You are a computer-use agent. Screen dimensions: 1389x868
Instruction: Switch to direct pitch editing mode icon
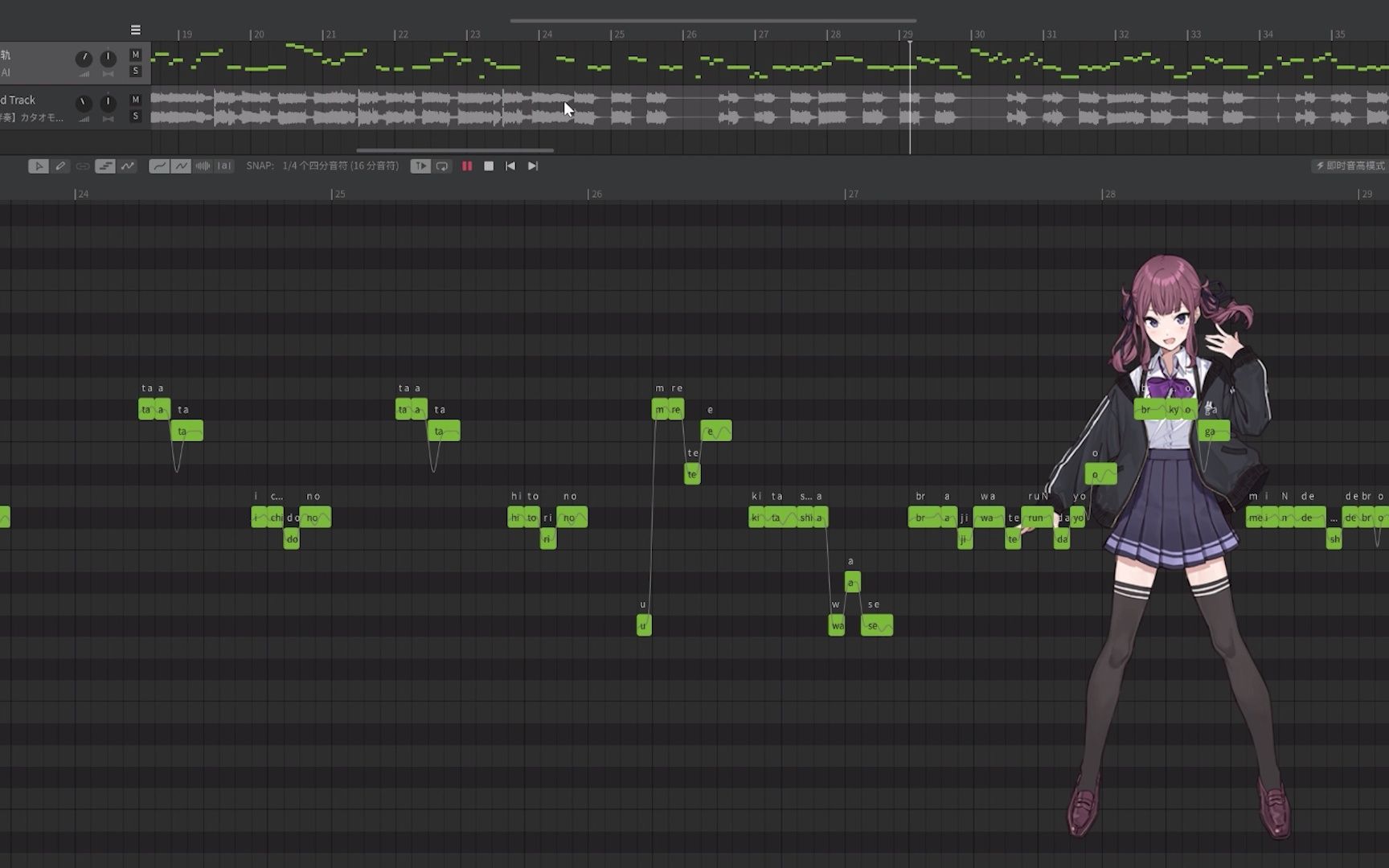pyautogui.click(x=128, y=166)
